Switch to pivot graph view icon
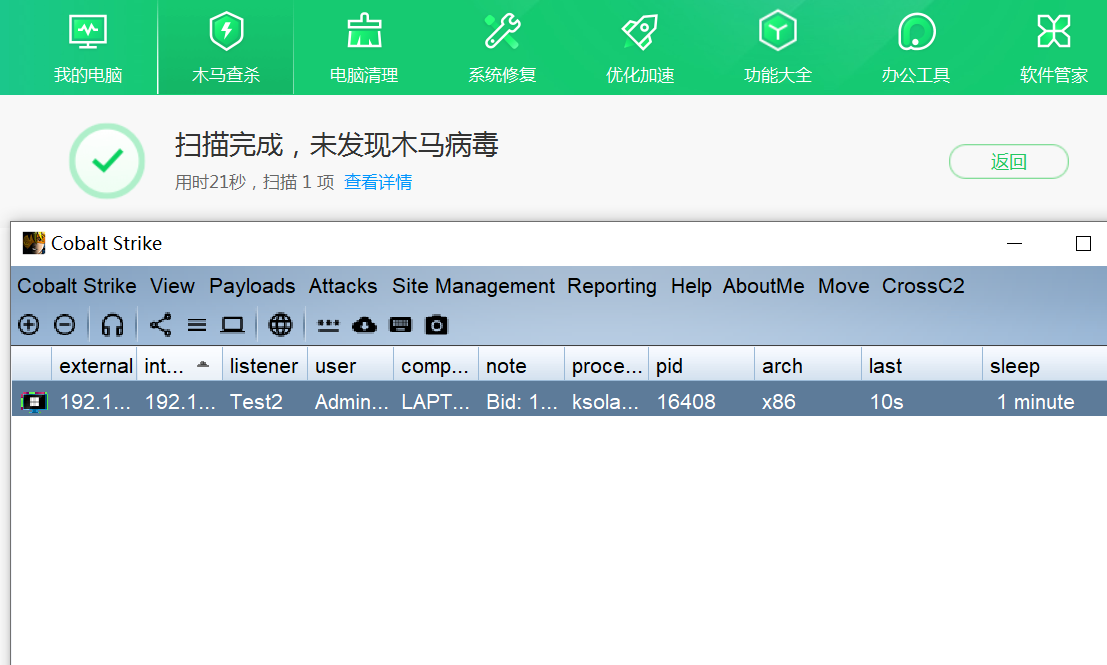Image resolution: width=1107 pixels, height=665 pixels. click(x=160, y=325)
